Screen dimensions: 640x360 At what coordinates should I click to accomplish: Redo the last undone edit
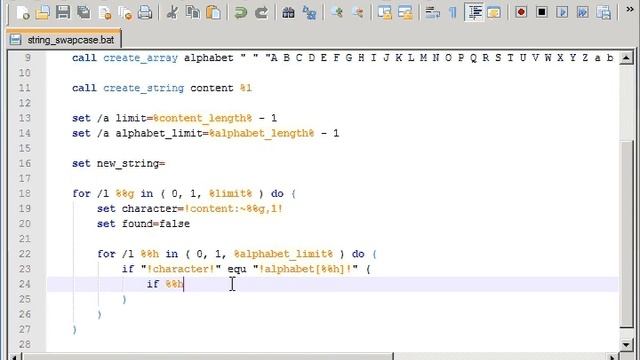261,13
